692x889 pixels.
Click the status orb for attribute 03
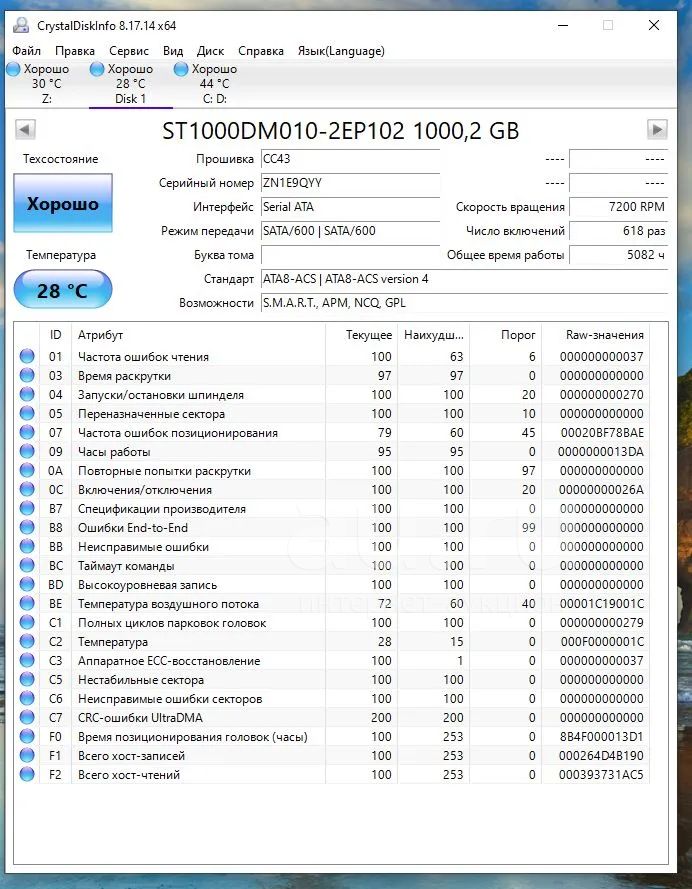27,375
